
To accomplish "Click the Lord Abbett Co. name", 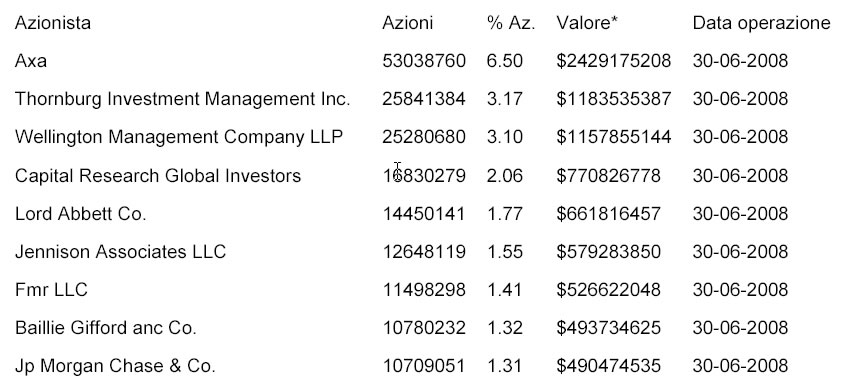I will click(x=80, y=214).
